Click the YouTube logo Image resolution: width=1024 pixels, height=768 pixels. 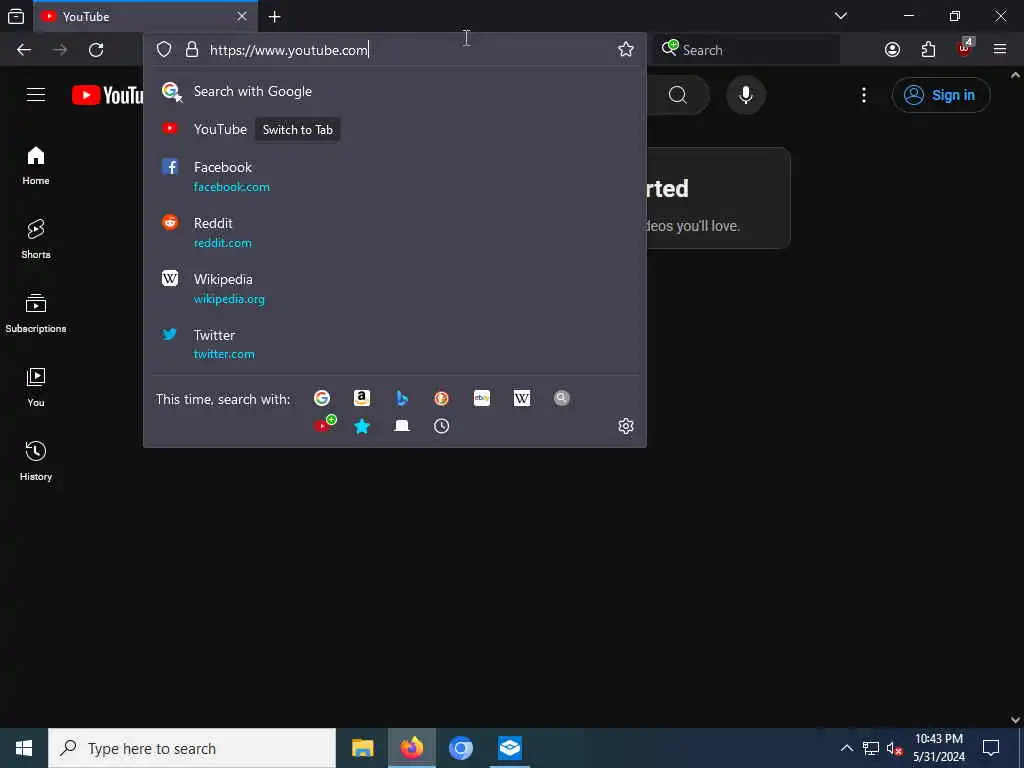pyautogui.click(x=108, y=95)
